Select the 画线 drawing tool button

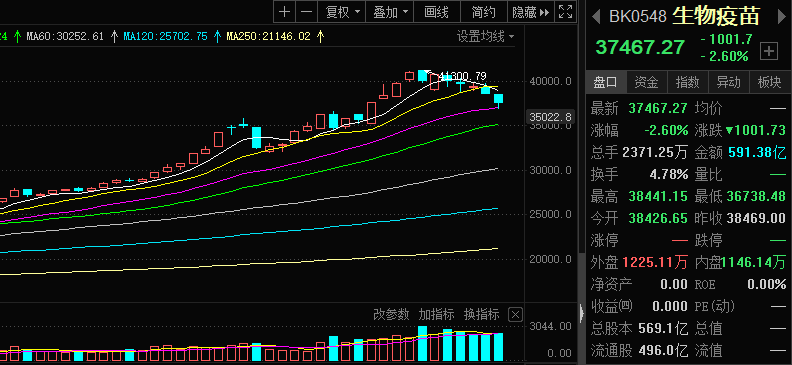[437, 12]
